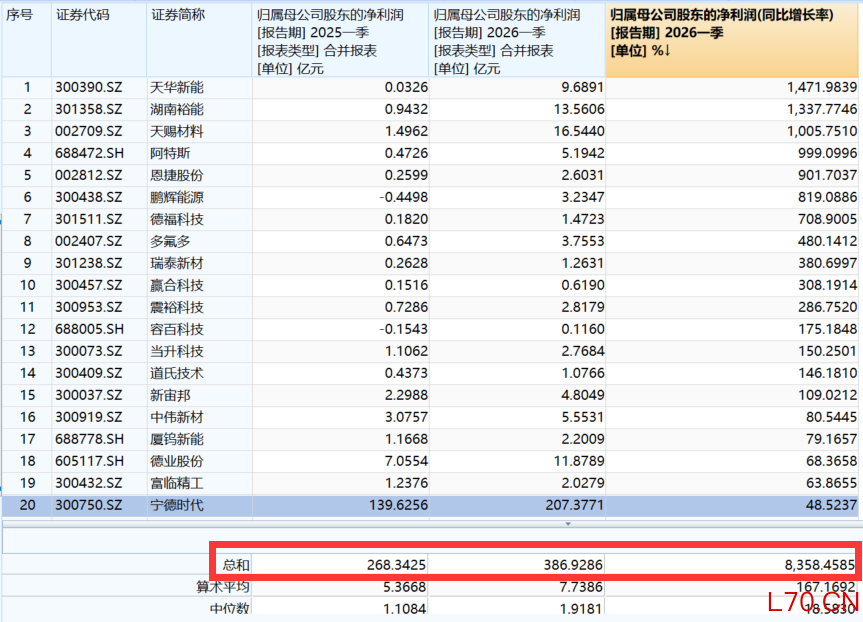Viewport: 863px width, 622px height.
Task: Select the 恩捷股份 name cell
Action: coord(177,176)
